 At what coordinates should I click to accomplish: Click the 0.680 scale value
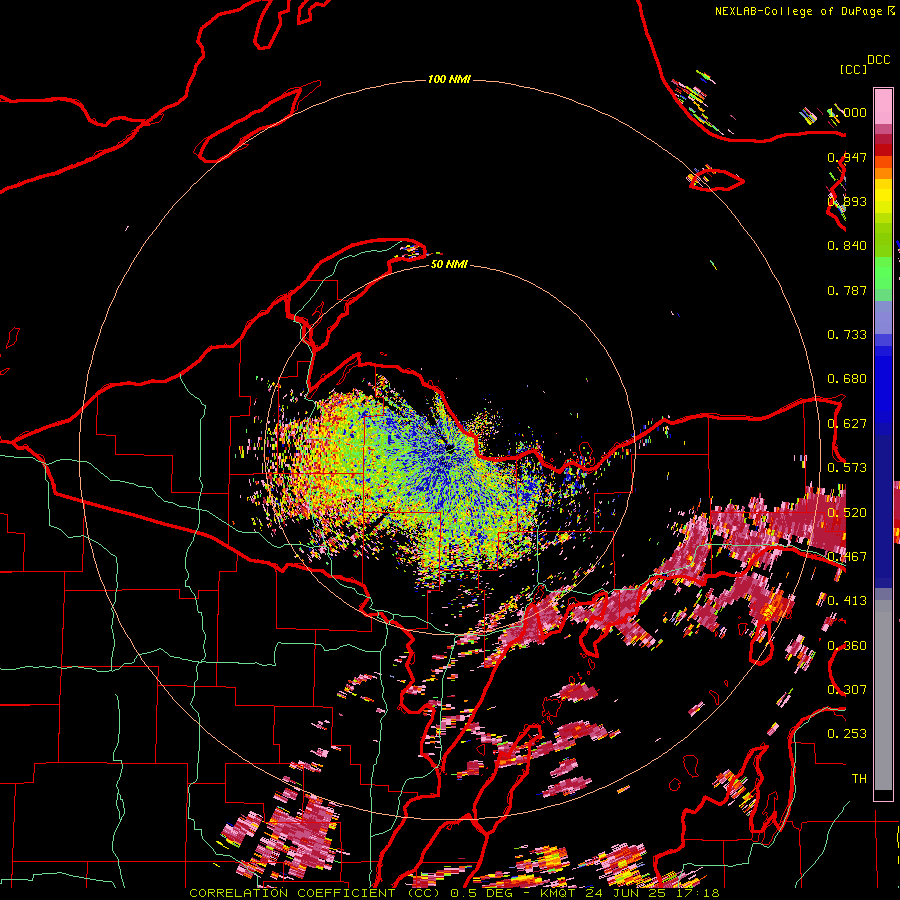(847, 379)
